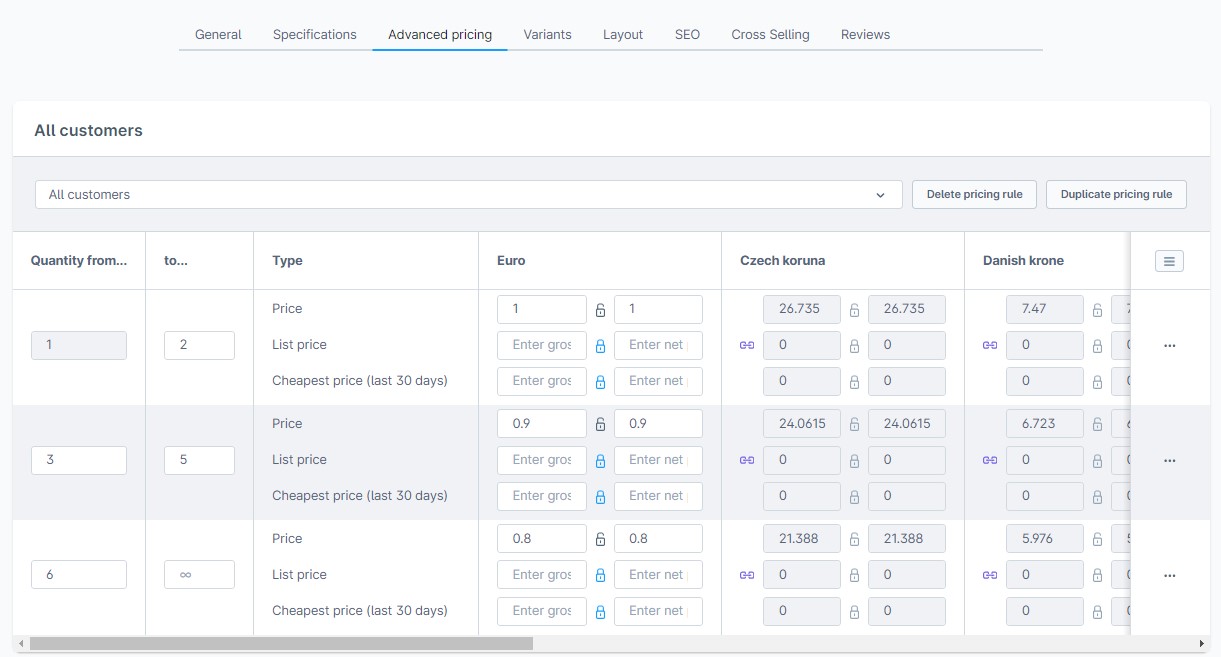Image resolution: width=1221 pixels, height=657 pixels.
Task: Open context menu for quantity 6 row
Action: pyautogui.click(x=1169, y=576)
